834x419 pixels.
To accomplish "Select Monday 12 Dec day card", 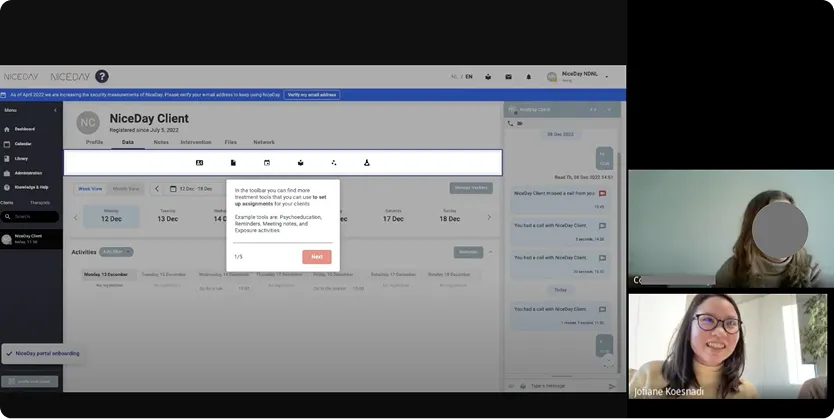I will (111, 216).
